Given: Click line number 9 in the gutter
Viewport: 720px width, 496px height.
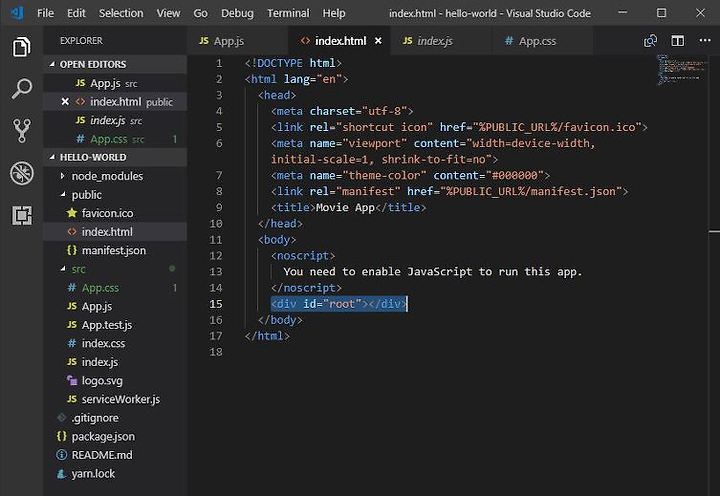Looking at the screenshot, I should [219, 207].
